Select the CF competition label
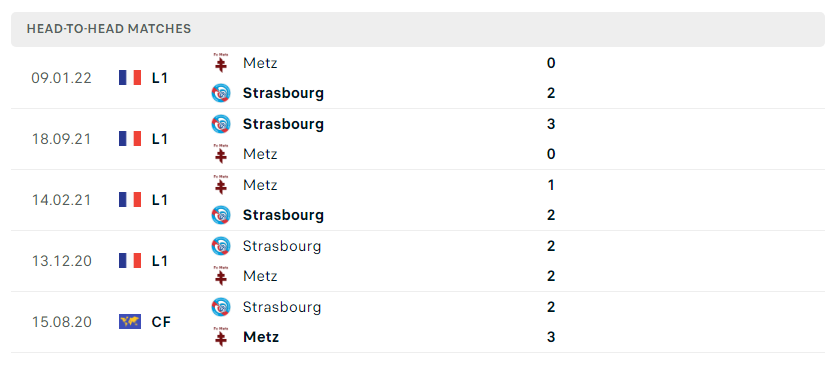The height and width of the screenshot is (365, 835). coord(161,322)
